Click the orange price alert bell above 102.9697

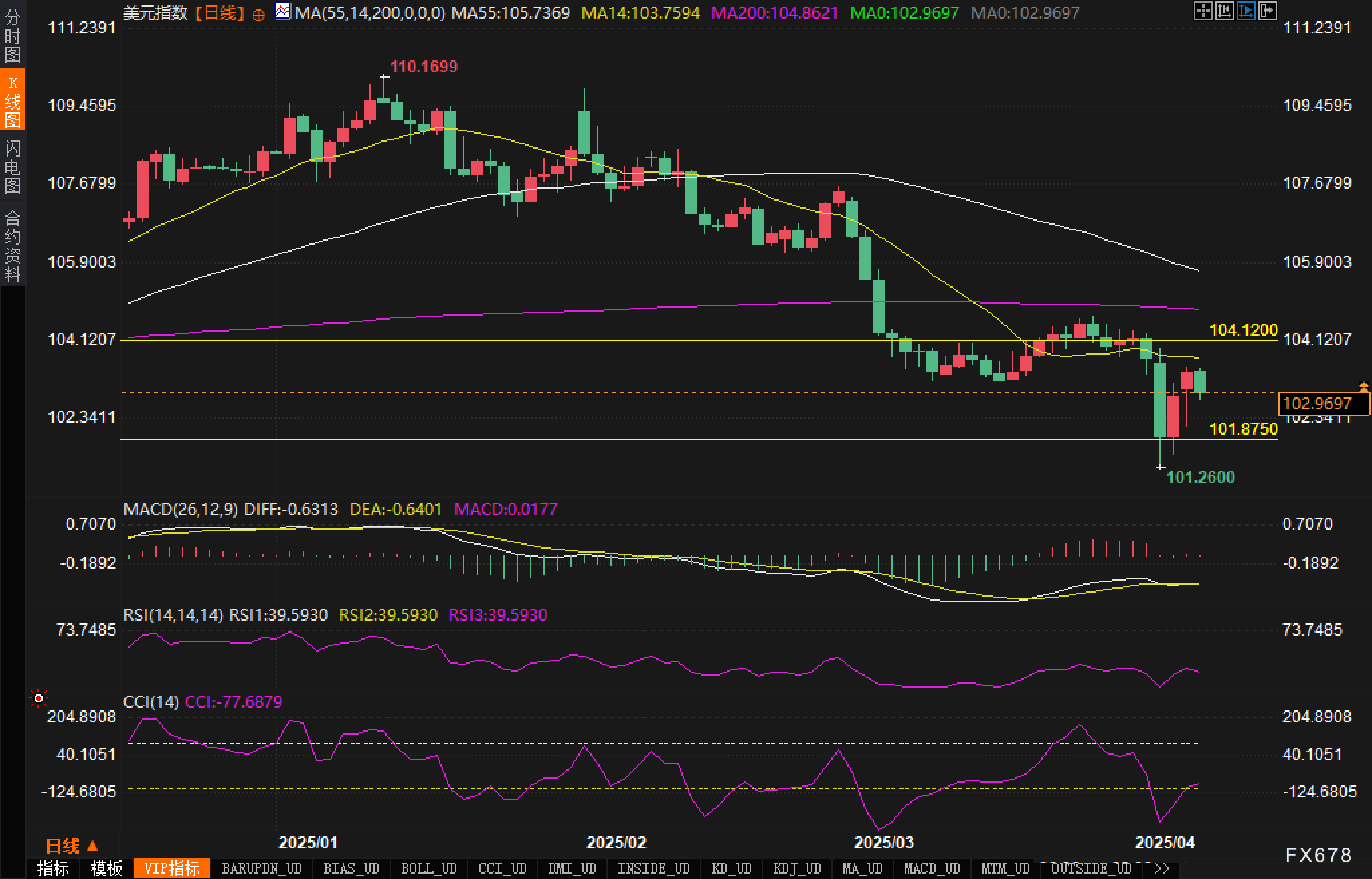[x=1363, y=387]
